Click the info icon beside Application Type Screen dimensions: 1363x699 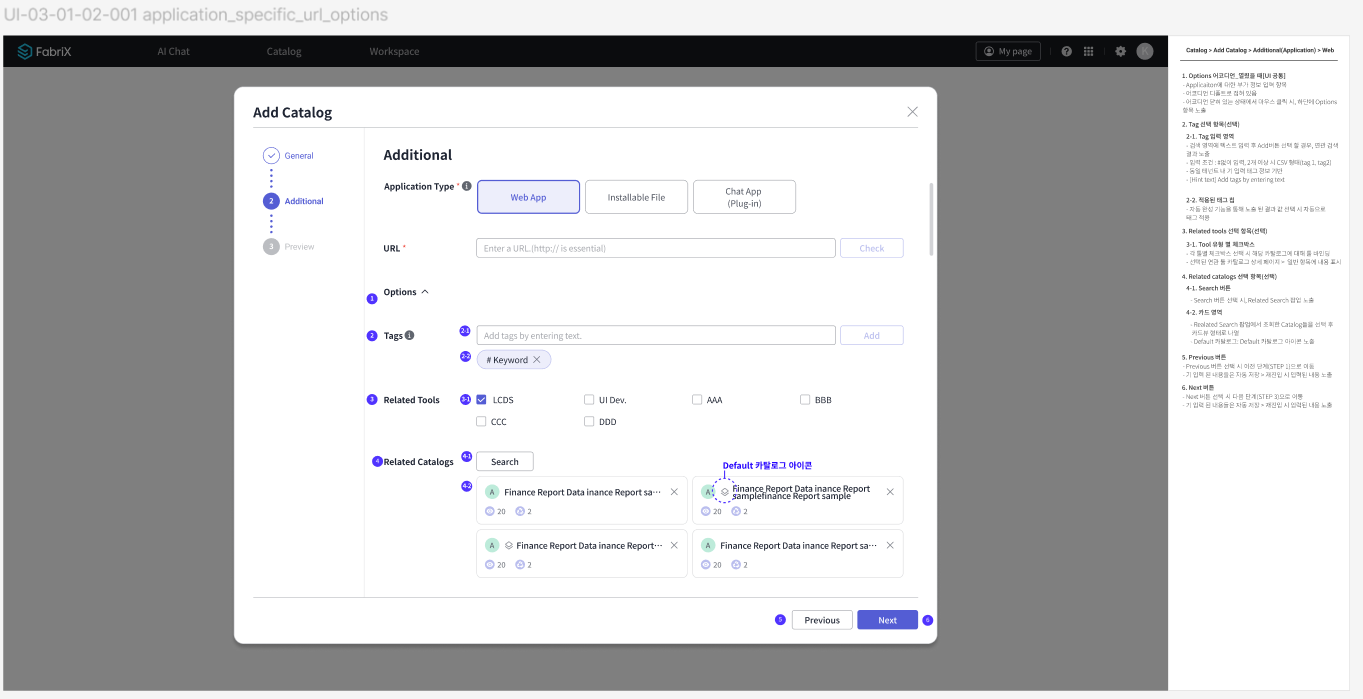[x=467, y=186]
